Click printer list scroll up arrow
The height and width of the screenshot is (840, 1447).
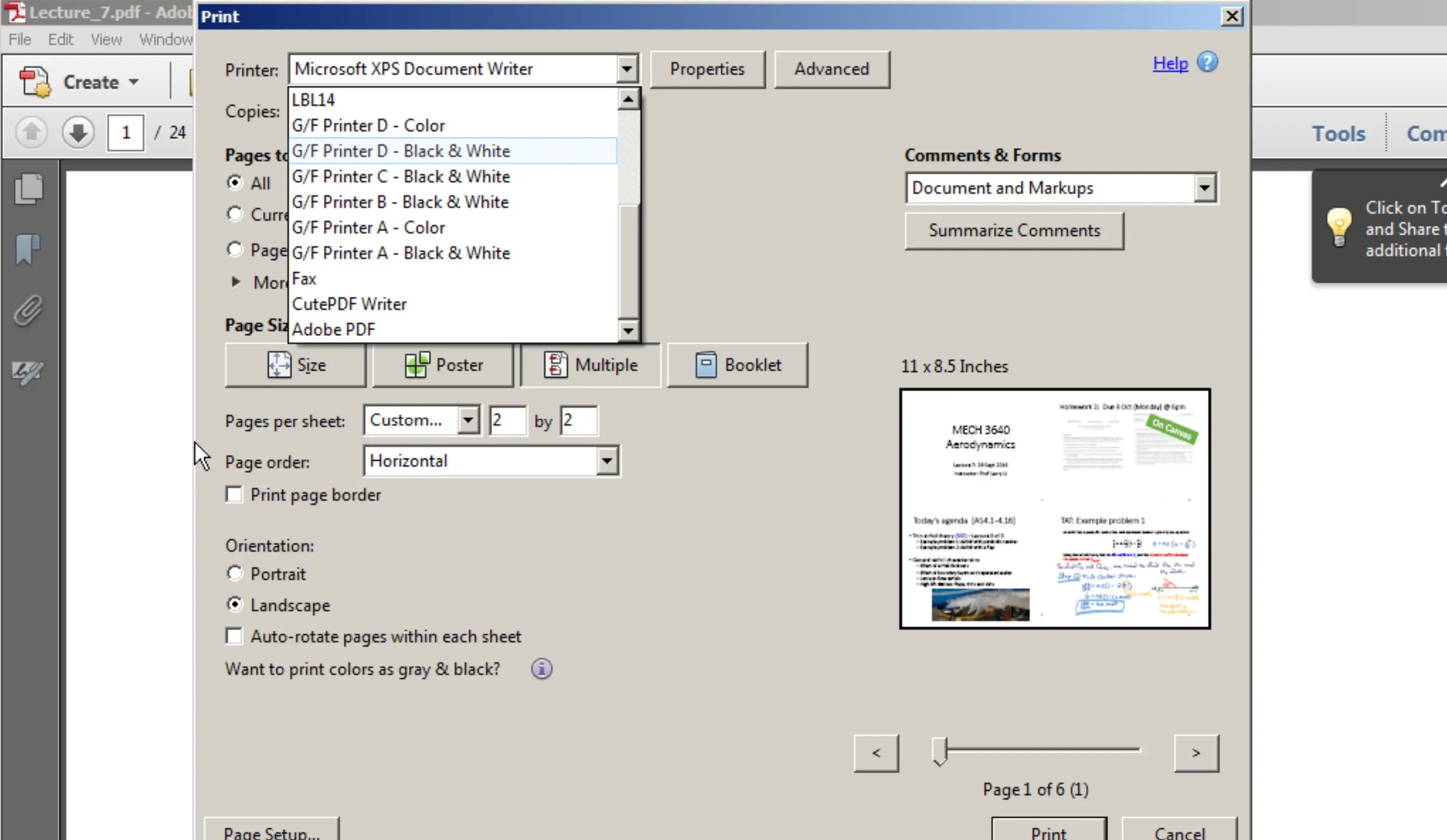tap(628, 99)
